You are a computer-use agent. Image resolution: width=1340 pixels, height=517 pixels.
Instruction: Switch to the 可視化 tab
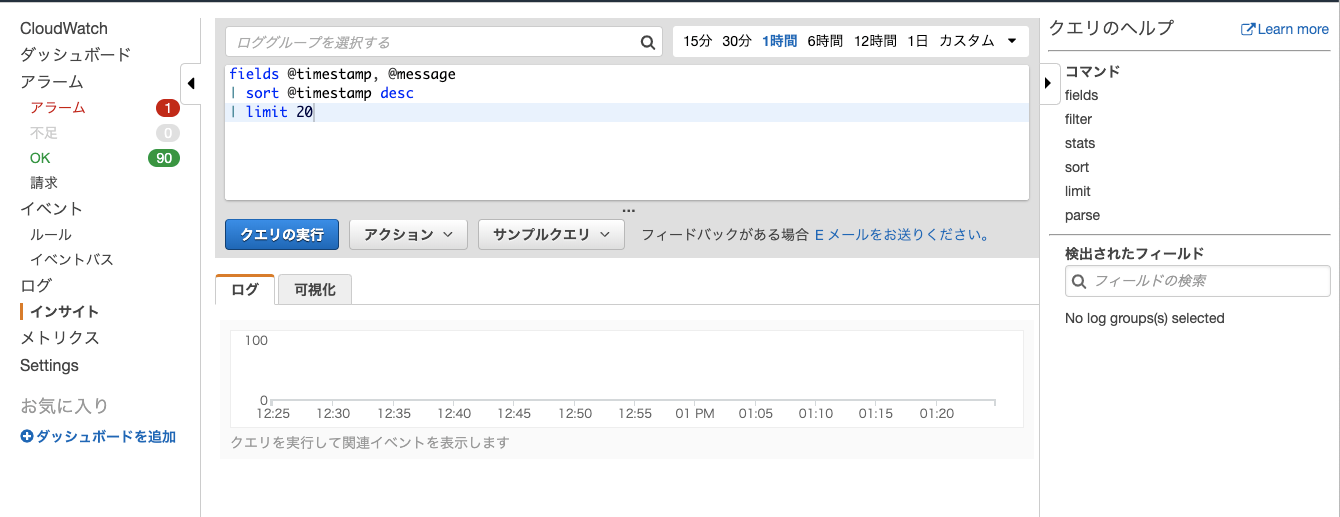point(315,290)
